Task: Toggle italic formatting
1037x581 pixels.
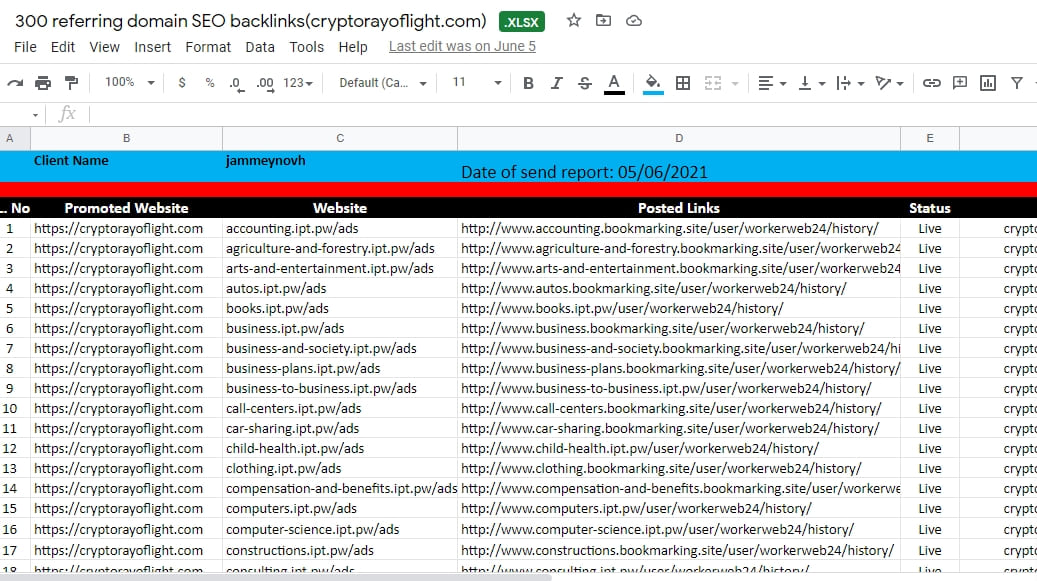Action: point(557,83)
